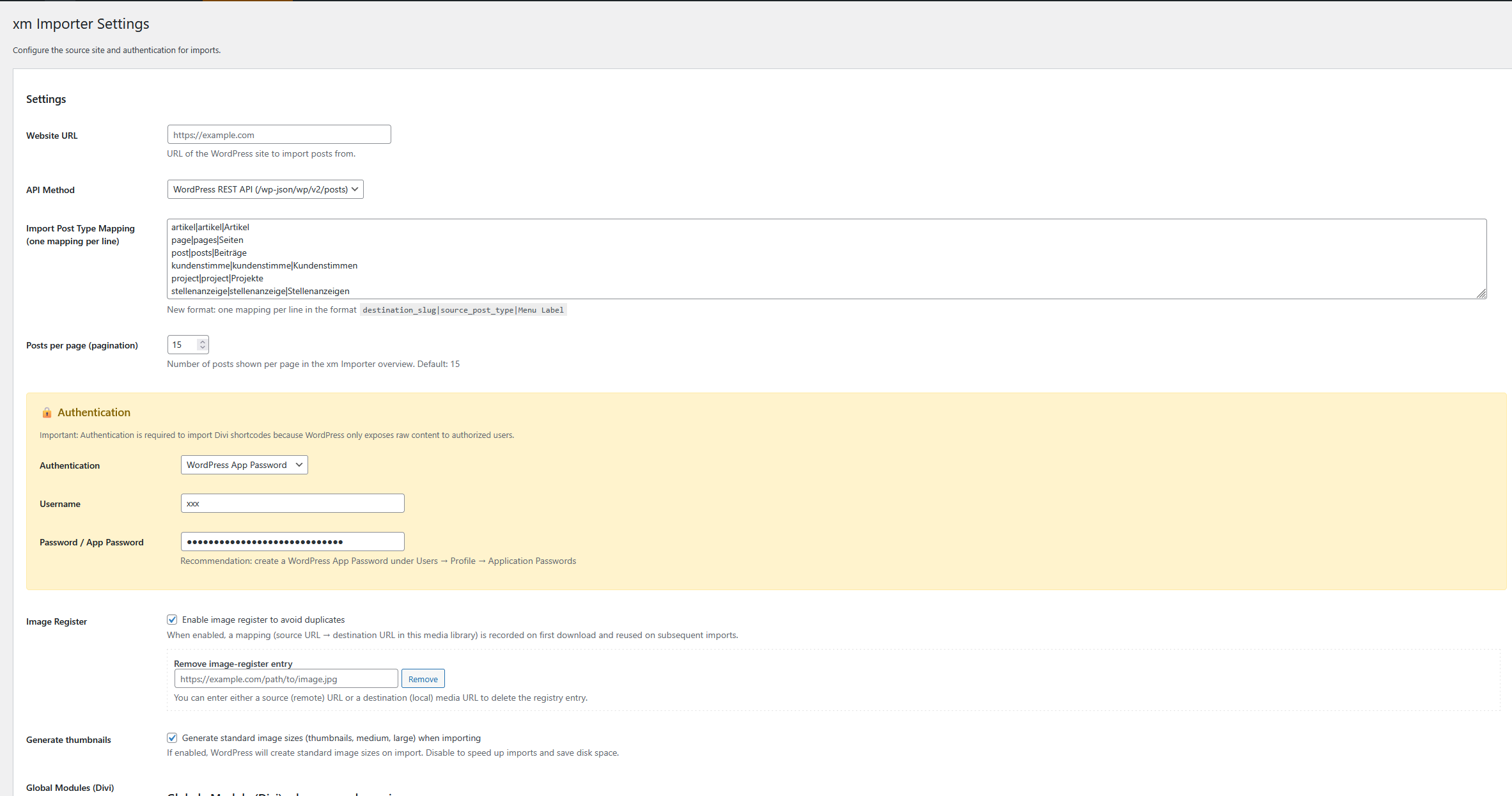1512x796 pixels.
Task: Click the image-register URL input box
Action: click(286, 679)
